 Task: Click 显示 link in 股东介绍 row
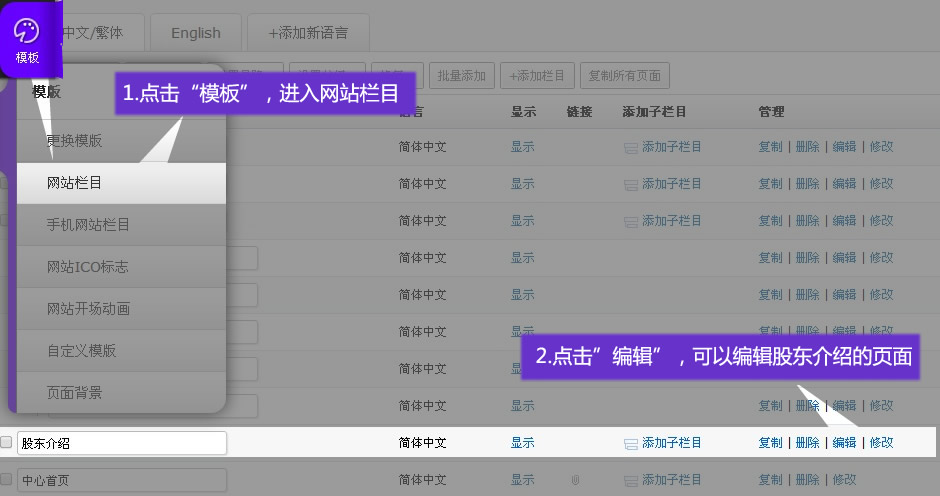(x=522, y=443)
